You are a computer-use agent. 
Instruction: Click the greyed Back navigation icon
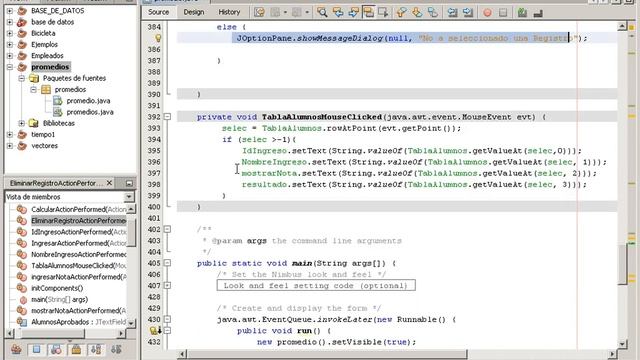click(276, 12)
